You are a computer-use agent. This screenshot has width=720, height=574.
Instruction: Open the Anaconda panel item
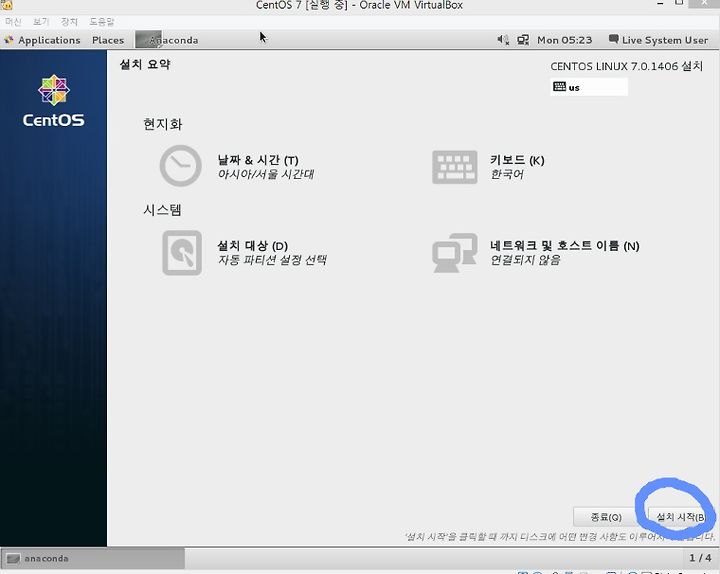168,40
